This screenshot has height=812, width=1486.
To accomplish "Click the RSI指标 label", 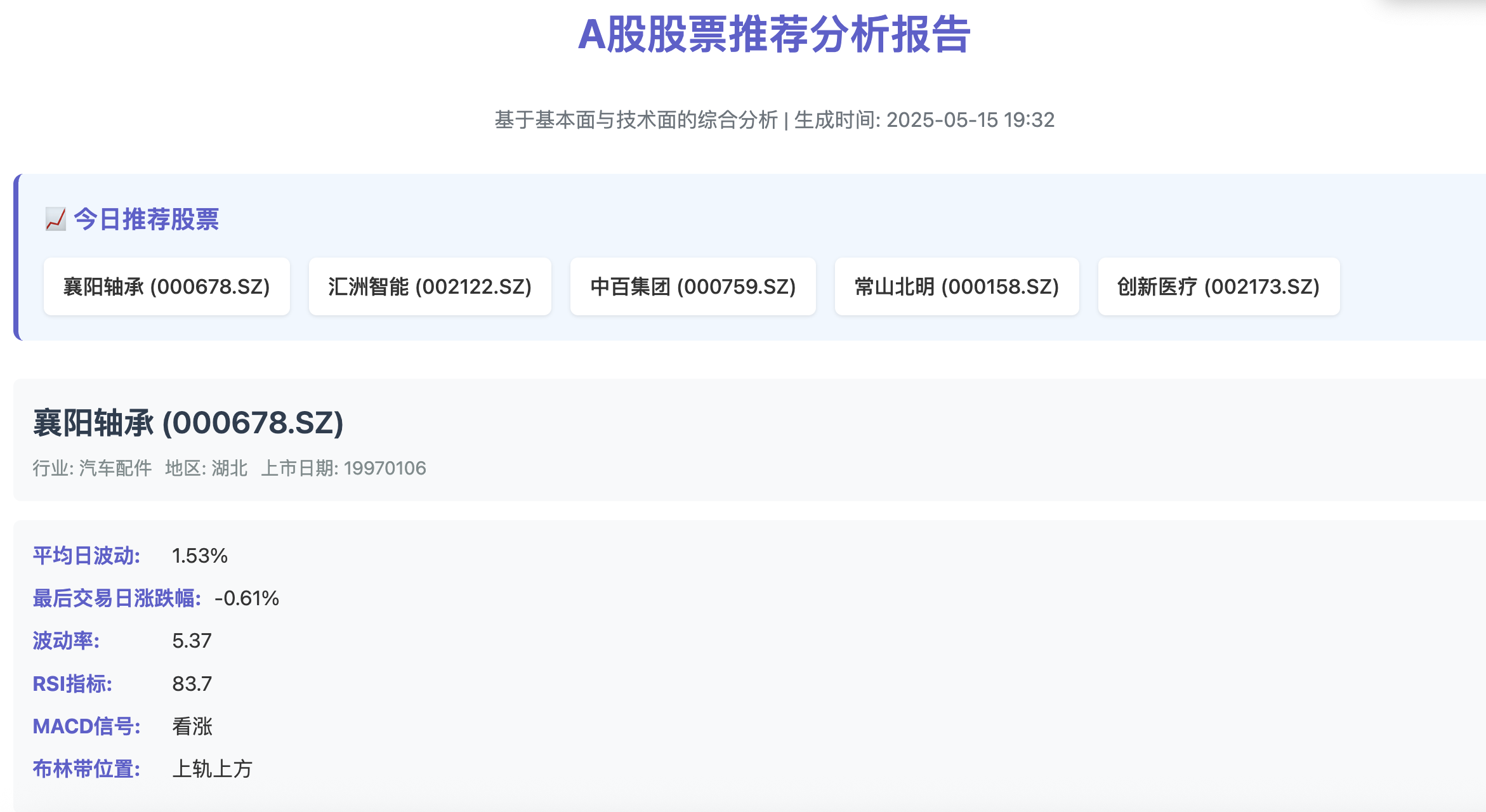I will [x=72, y=684].
